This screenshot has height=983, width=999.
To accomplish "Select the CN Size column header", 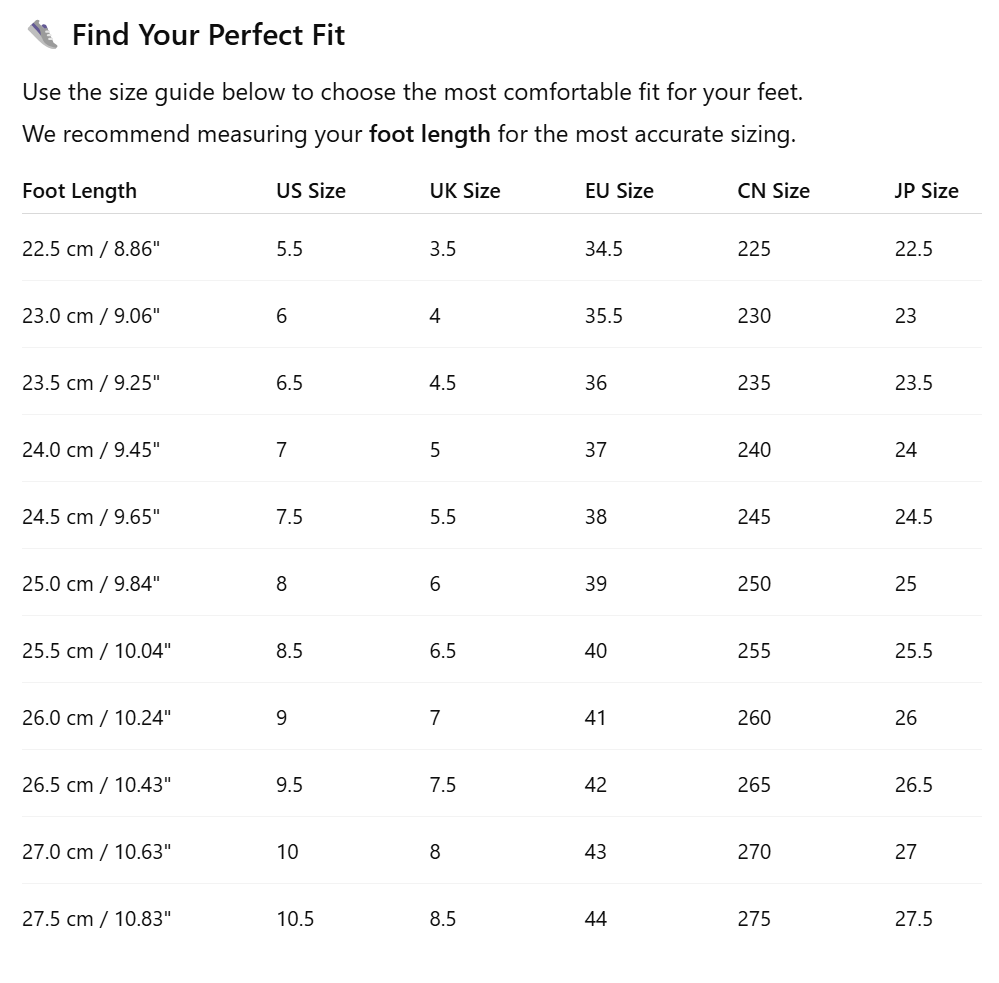I will (x=773, y=190).
